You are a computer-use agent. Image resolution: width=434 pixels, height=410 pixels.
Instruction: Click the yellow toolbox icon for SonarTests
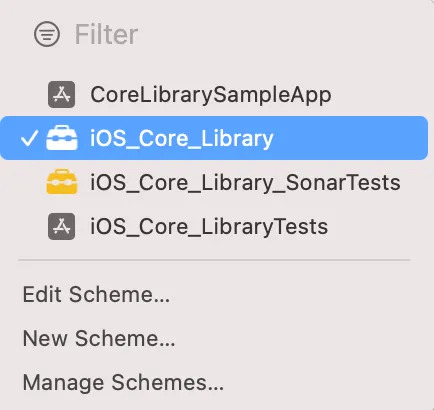tap(62, 182)
